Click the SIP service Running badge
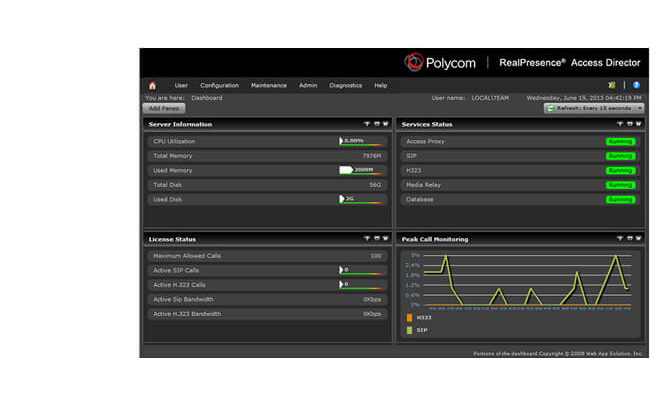The width and height of the screenshot is (650, 400). (x=621, y=156)
